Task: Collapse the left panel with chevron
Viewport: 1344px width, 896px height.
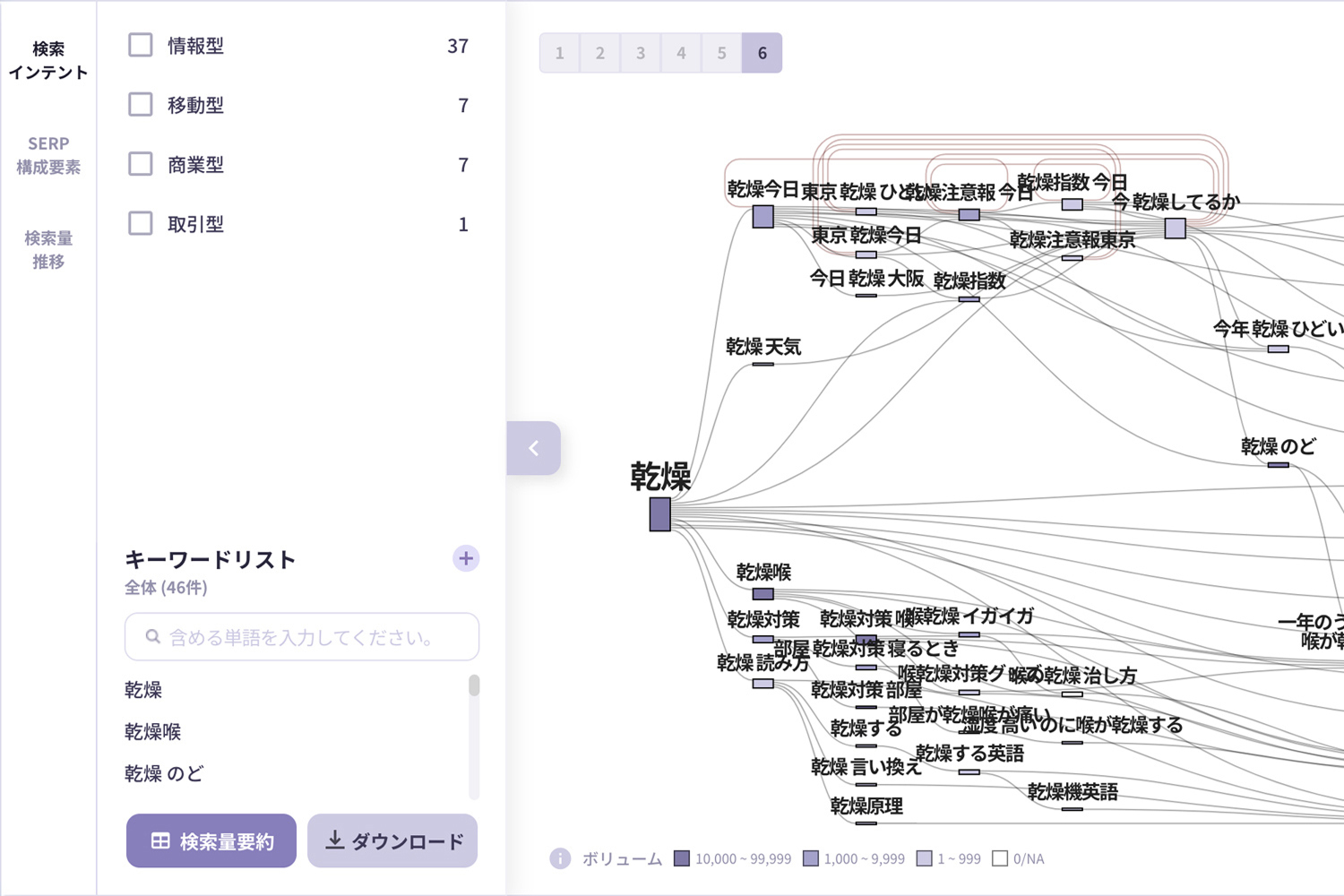Action: 534,448
